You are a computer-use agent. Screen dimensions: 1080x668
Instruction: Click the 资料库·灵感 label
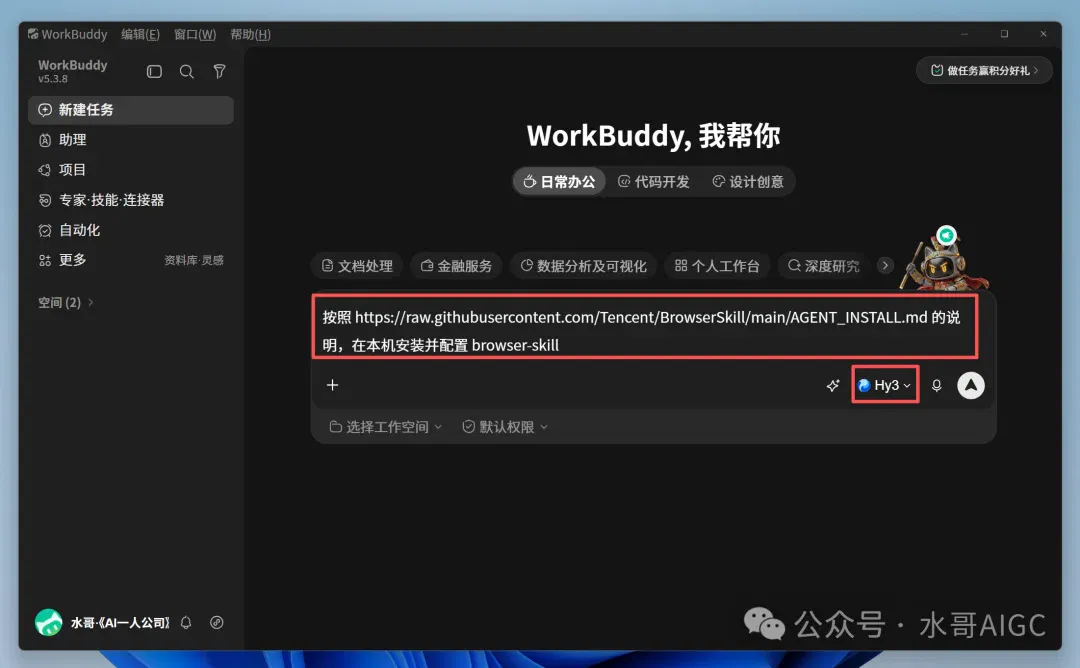pyautogui.click(x=194, y=260)
